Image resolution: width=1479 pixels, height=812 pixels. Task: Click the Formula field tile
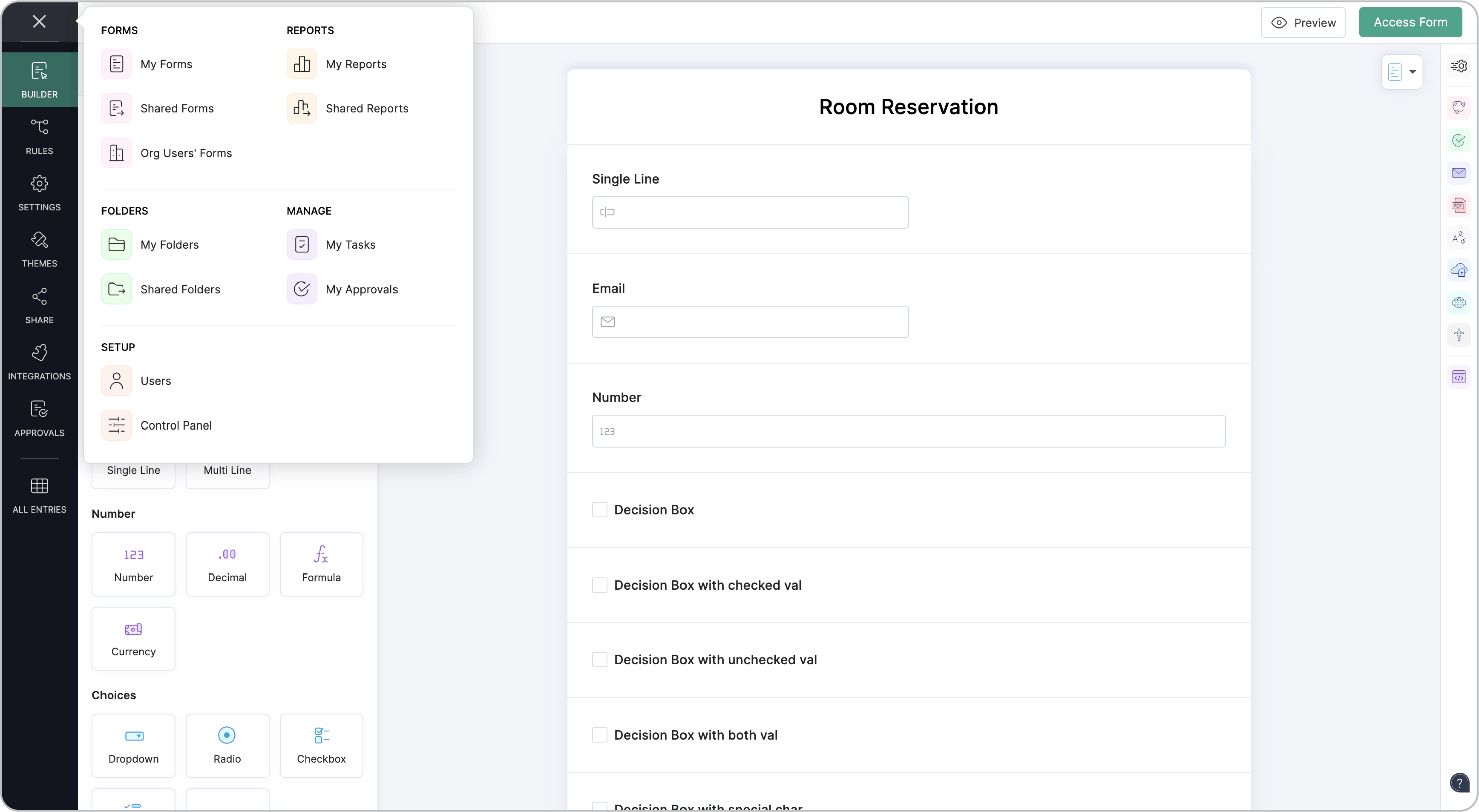click(321, 564)
